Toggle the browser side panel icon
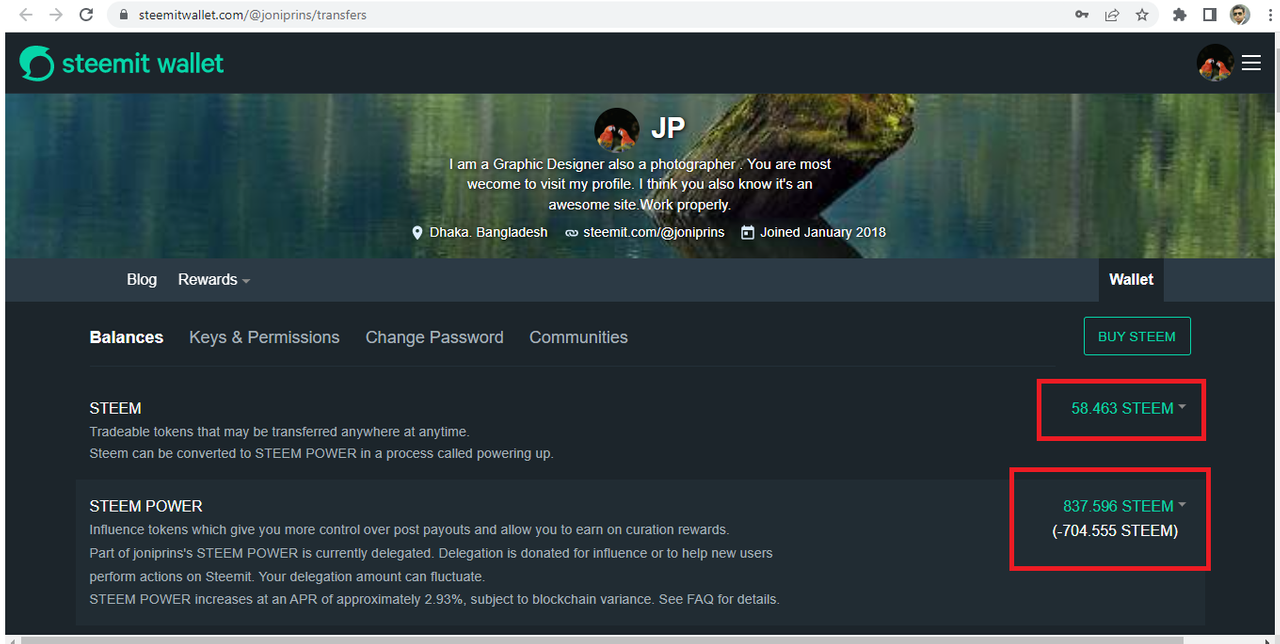Screen dimensions: 1280x644 1209,15
